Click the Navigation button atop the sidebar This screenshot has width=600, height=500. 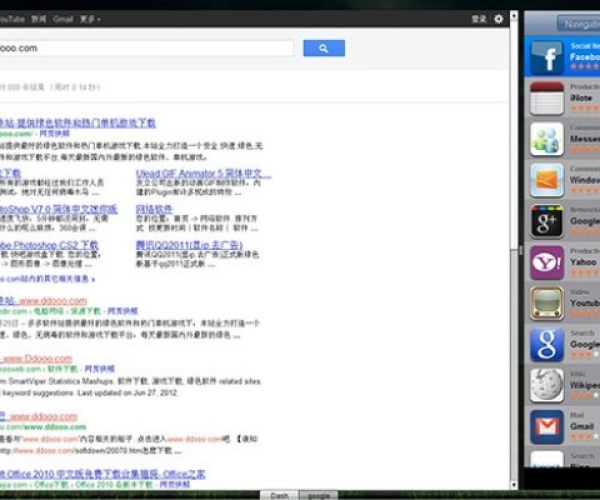(576, 24)
